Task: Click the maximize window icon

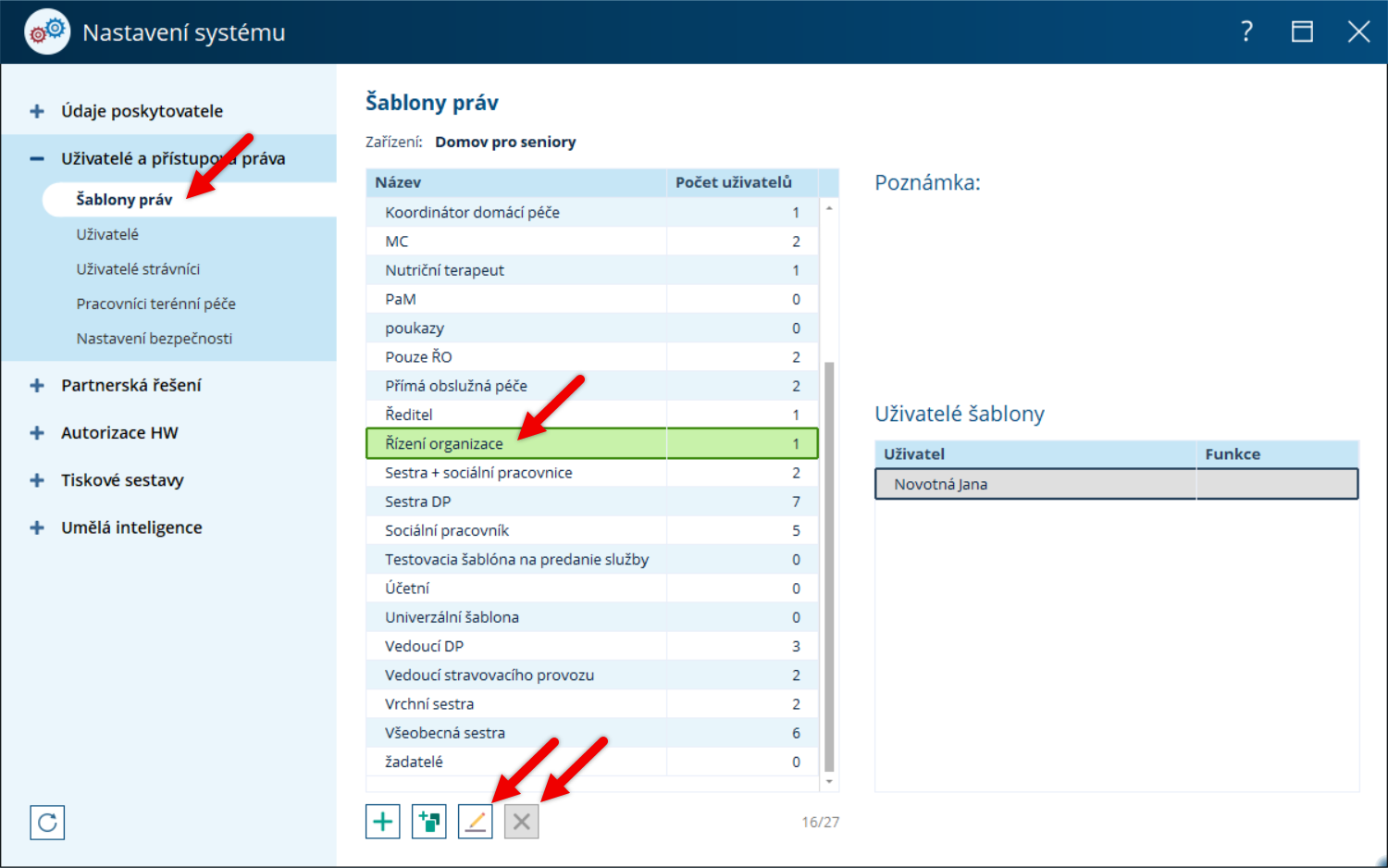Action: (x=1302, y=32)
